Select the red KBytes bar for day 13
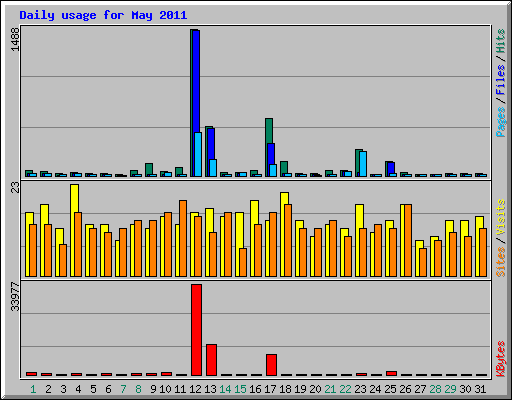This screenshot has width=512, height=400. pyautogui.click(x=211, y=360)
